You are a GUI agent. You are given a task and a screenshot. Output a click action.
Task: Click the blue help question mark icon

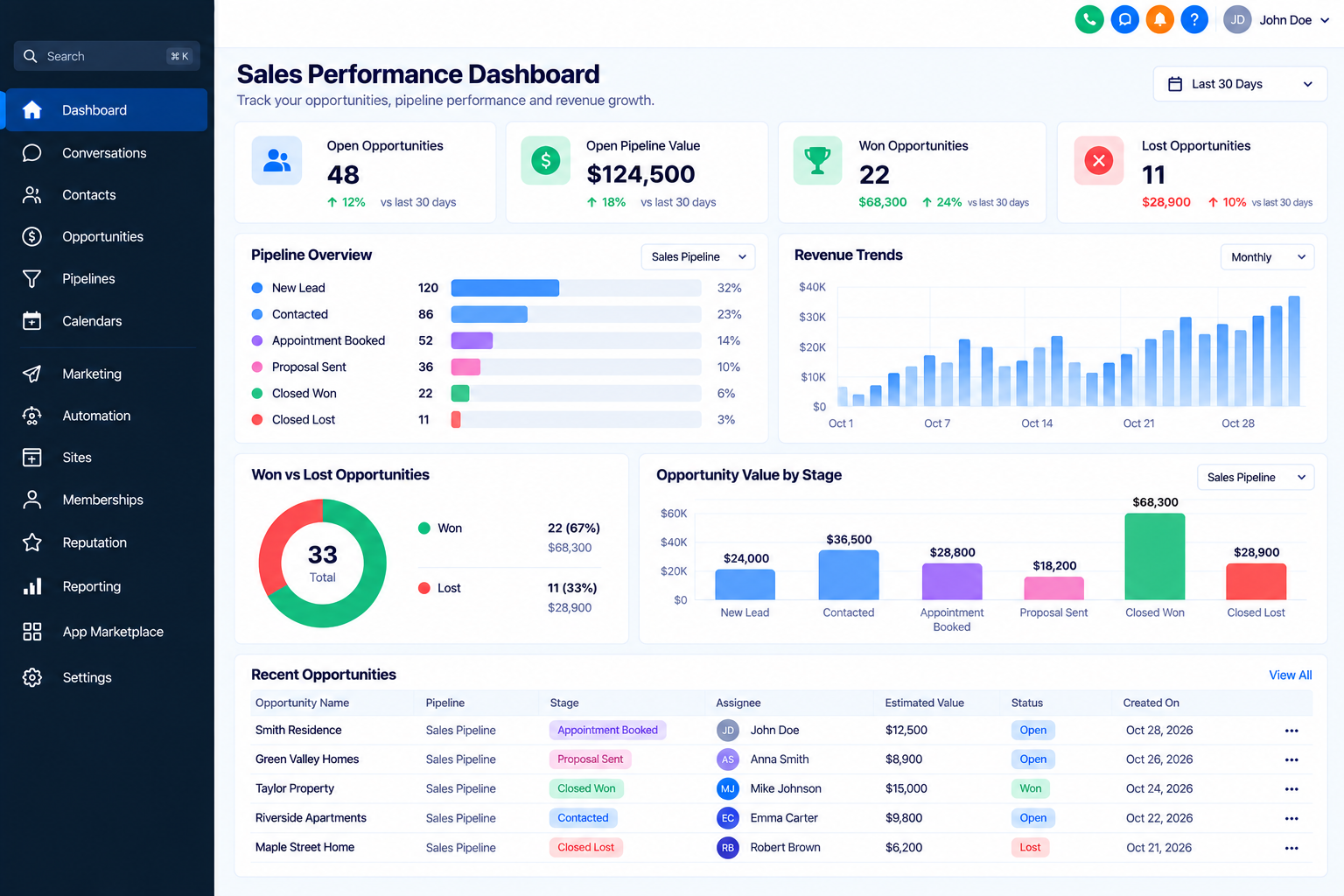tap(1194, 19)
